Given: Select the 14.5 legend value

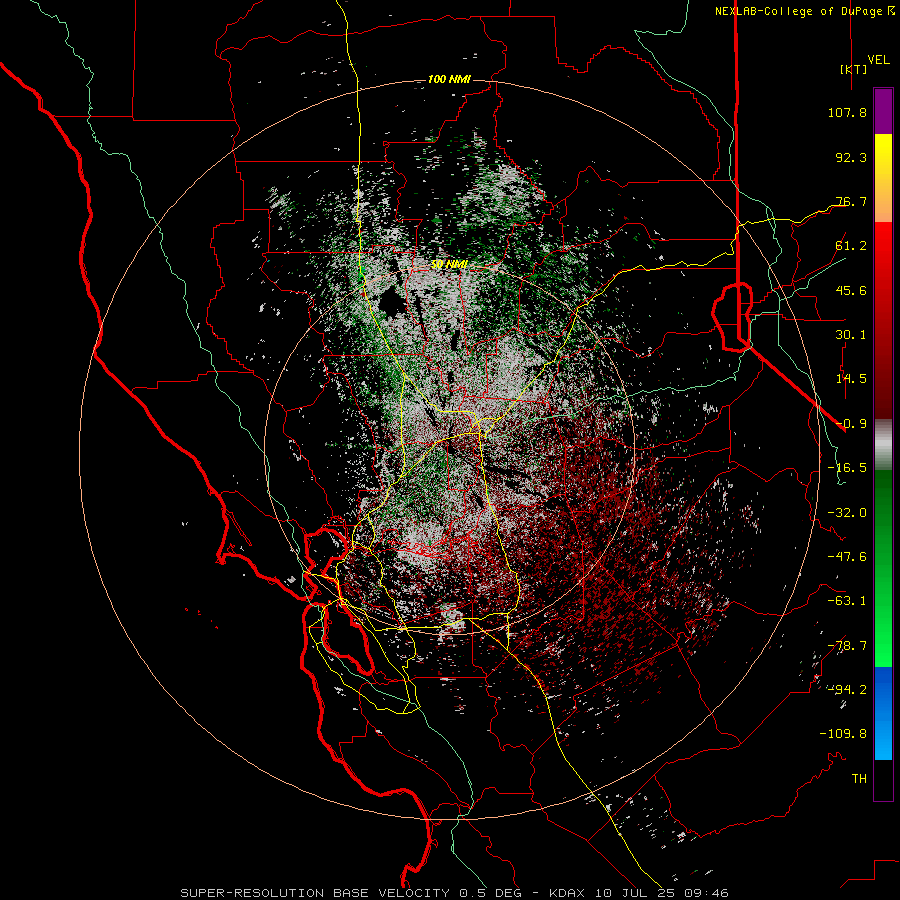Looking at the screenshot, I should pyautogui.click(x=851, y=379).
